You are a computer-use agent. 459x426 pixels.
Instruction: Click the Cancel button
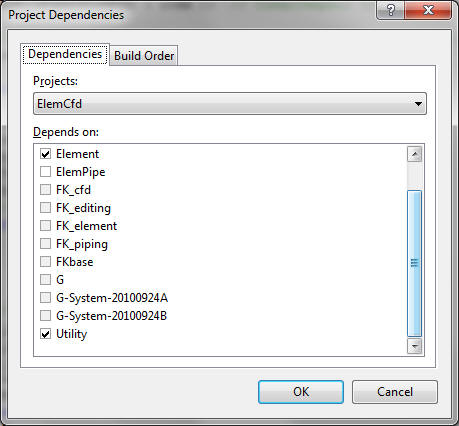[395, 392]
